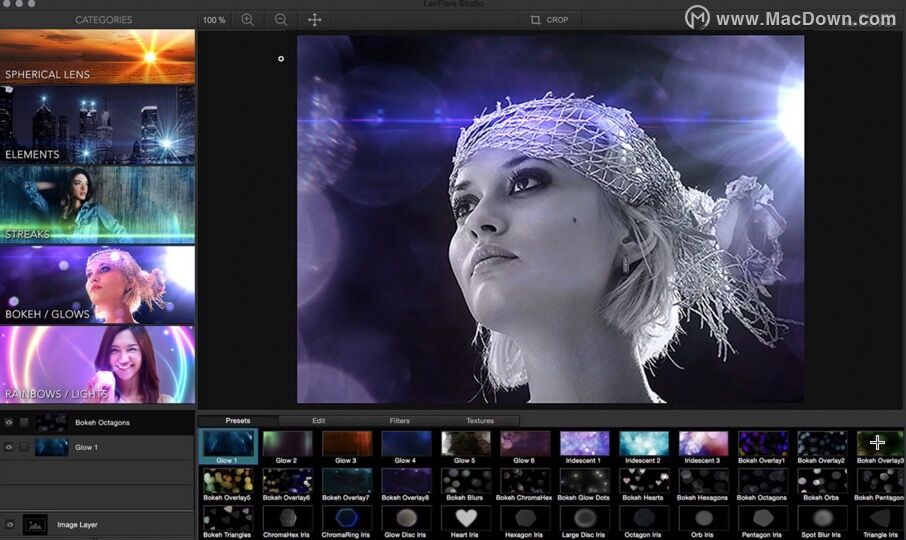This screenshot has height=540, width=906.
Task: Add the Bokeh Overlay1 preset
Action: click(x=763, y=447)
